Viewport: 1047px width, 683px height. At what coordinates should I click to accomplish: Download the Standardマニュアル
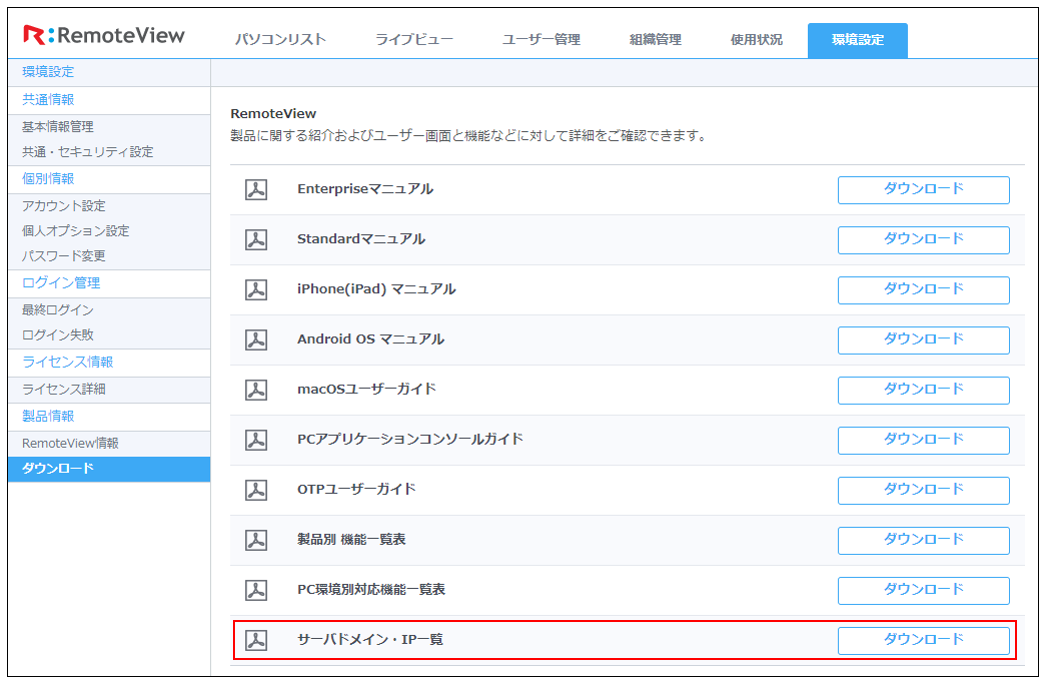click(x=923, y=240)
